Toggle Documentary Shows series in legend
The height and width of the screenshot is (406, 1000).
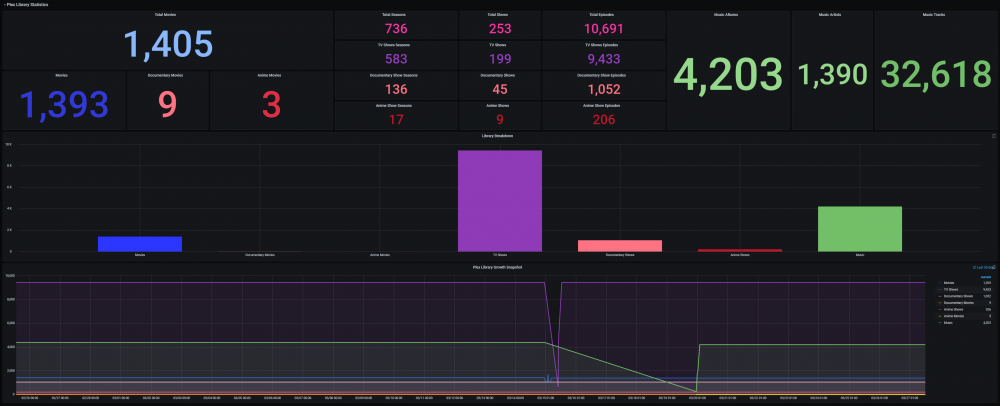point(958,296)
